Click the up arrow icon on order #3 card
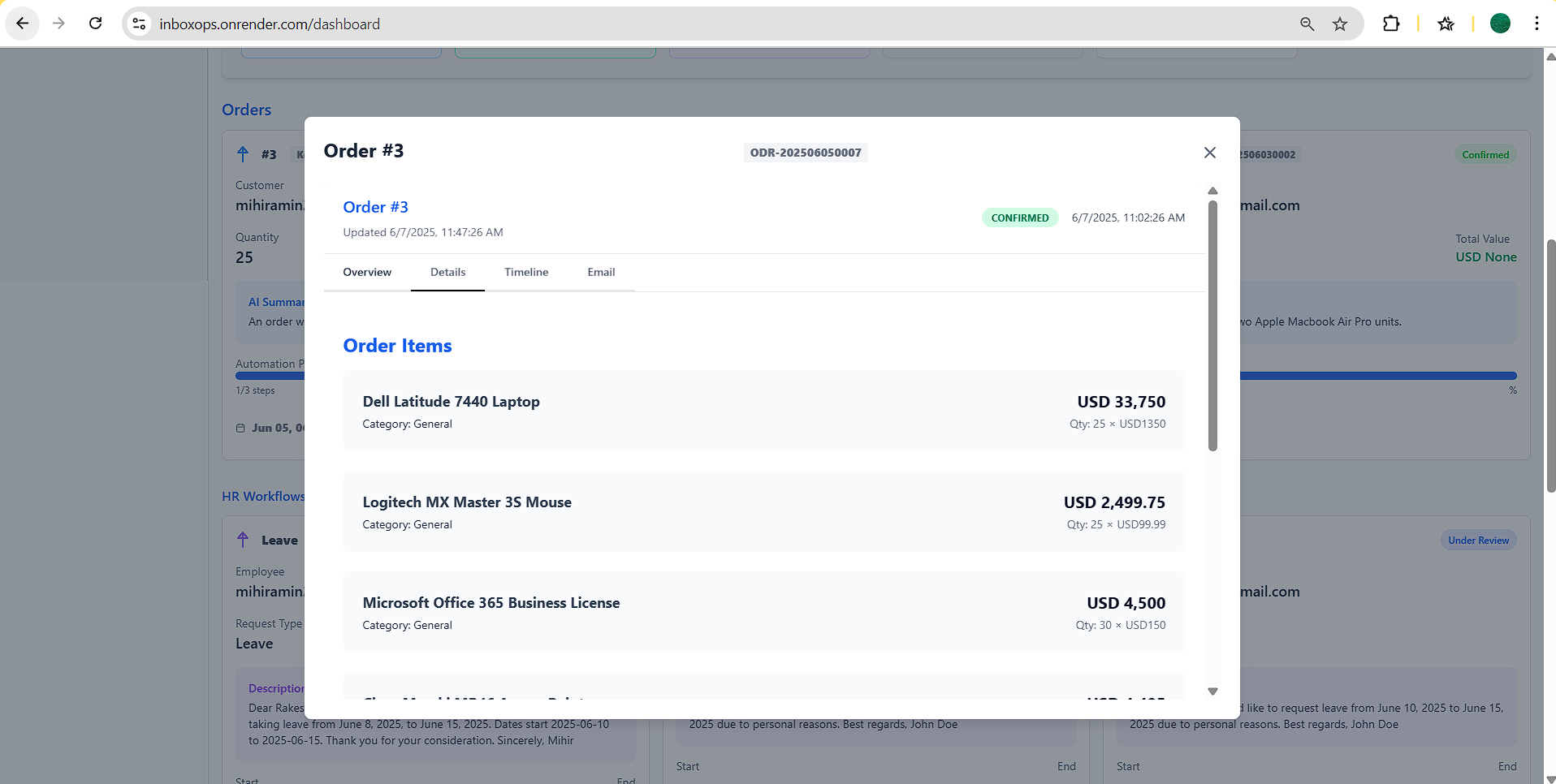The width and height of the screenshot is (1556, 784). tap(243, 154)
